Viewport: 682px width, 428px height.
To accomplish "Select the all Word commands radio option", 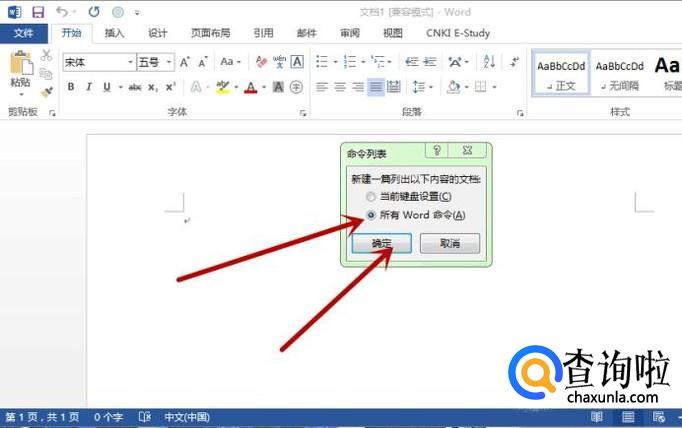I will (x=371, y=215).
